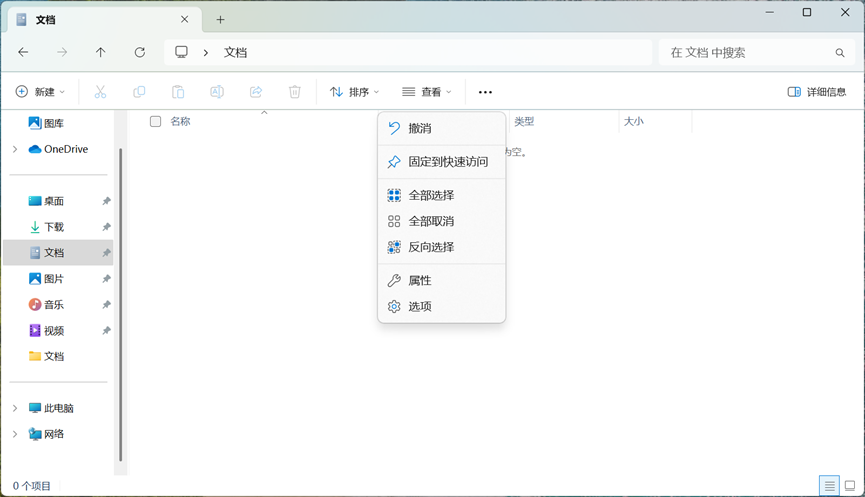Image resolution: width=865 pixels, height=497 pixels.
Task: Open the 排序 sort dropdown
Action: point(355,92)
